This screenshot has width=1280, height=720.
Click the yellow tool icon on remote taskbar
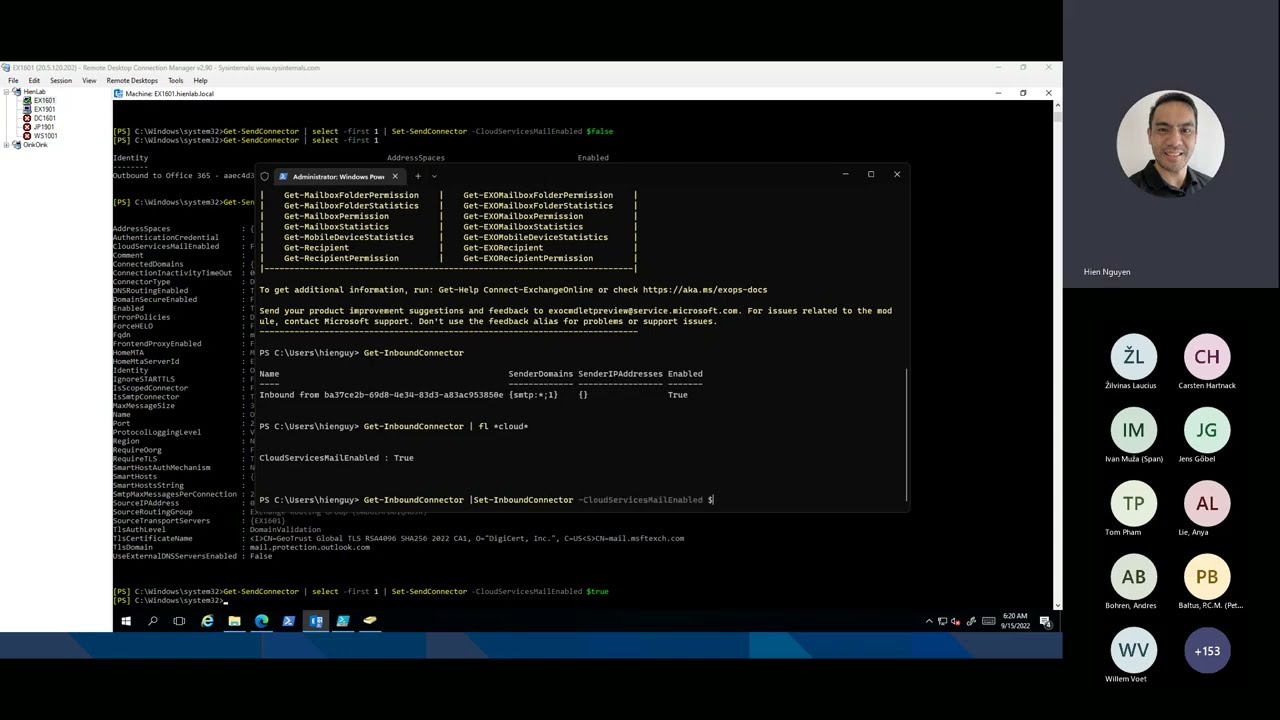tap(370, 621)
